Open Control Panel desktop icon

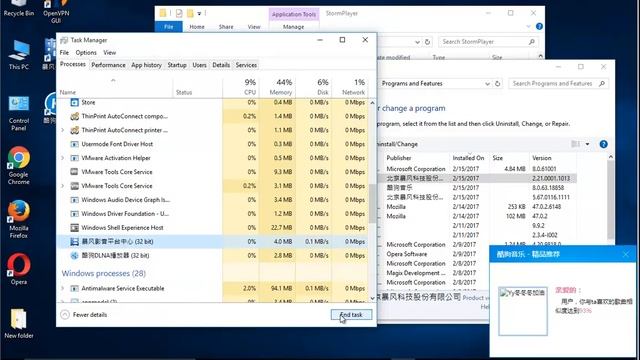coord(19,113)
